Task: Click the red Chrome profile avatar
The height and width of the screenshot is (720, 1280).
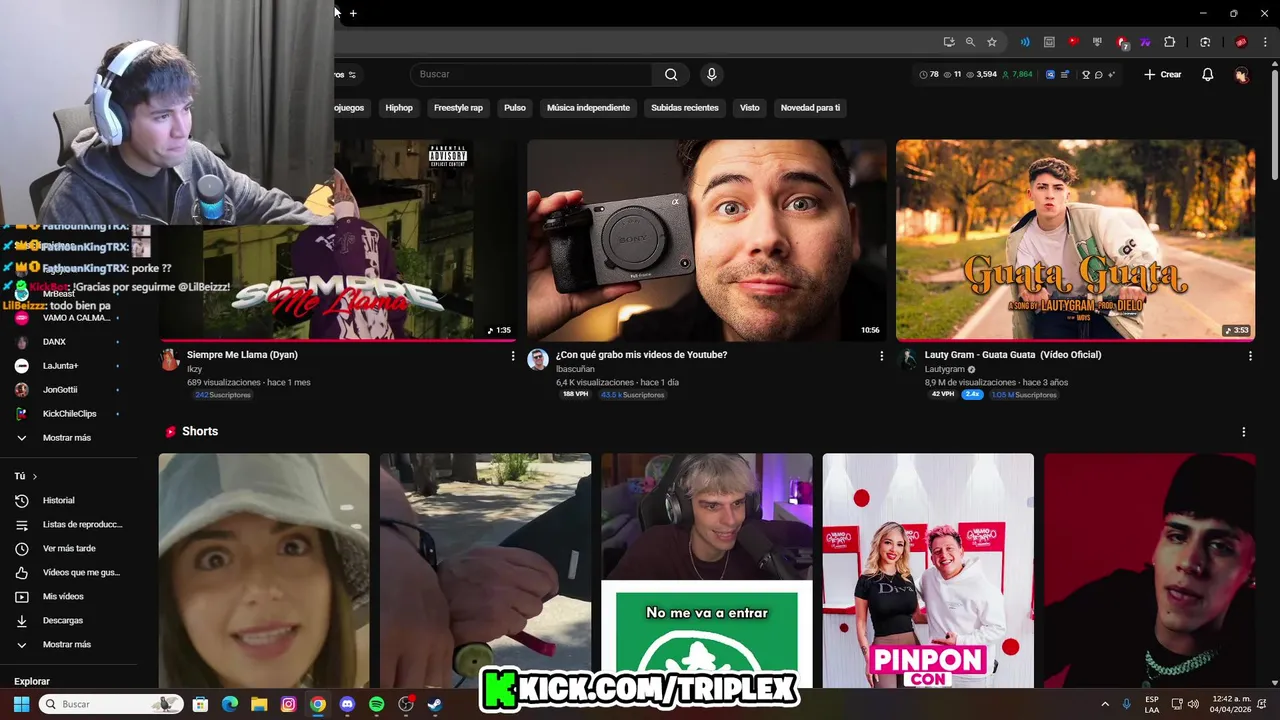Action: [x=1241, y=42]
